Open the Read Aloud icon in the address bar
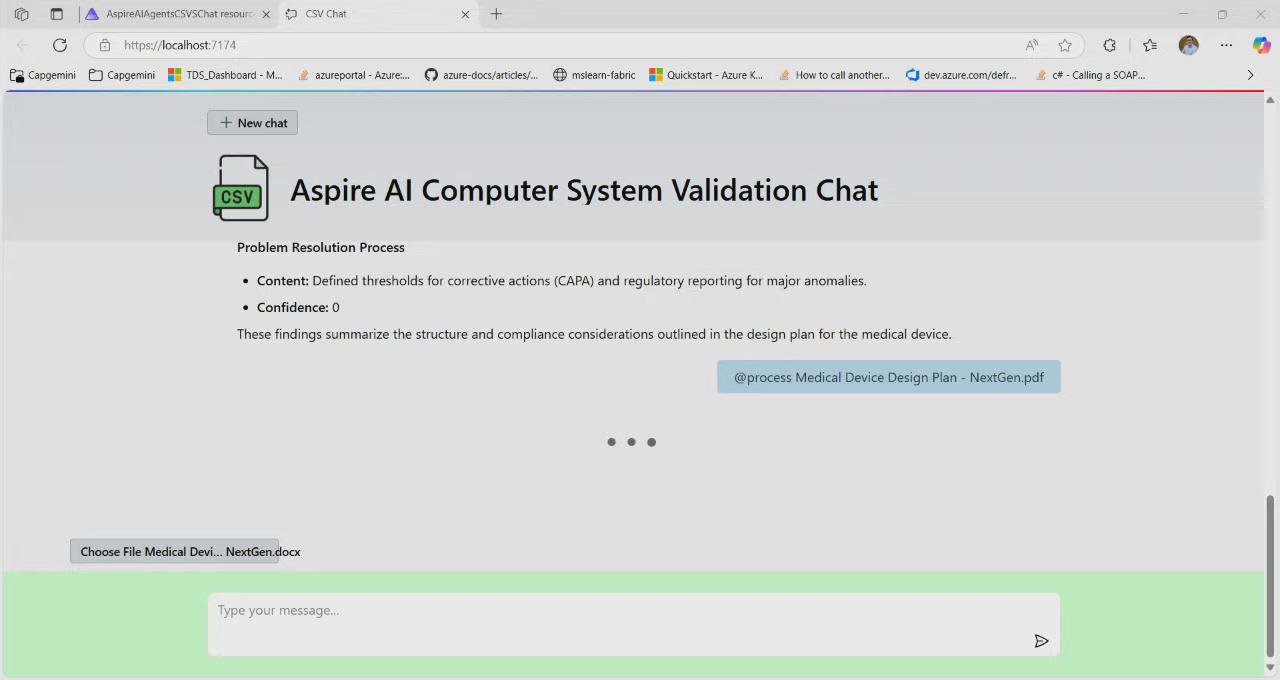This screenshot has width=1280, height=680. click(1032, 45)
